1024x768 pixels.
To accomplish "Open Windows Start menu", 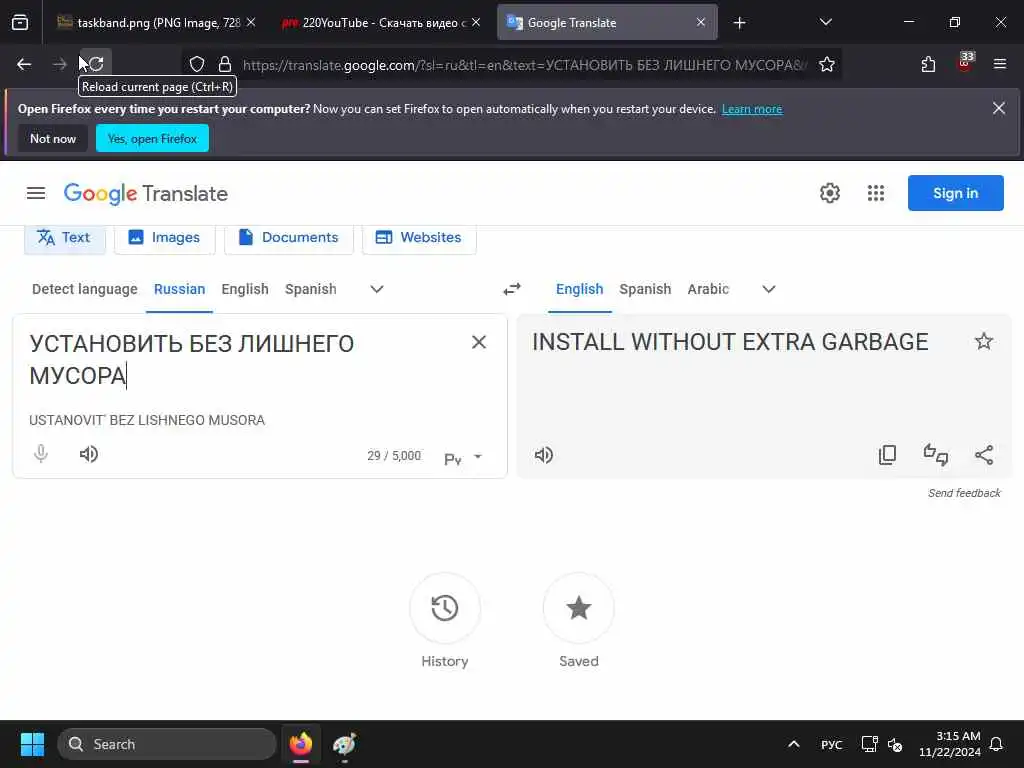I will (32, 744).
